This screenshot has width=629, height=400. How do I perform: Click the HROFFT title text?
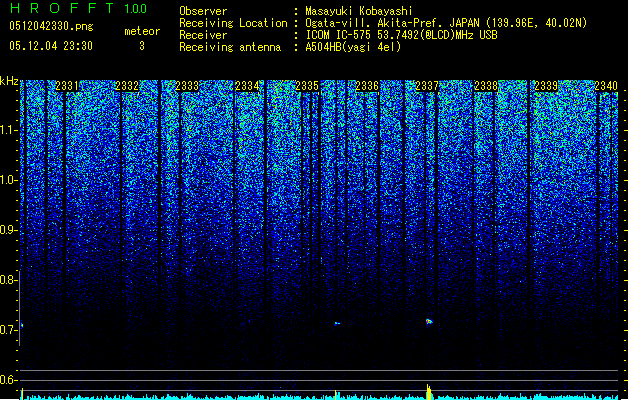point(62,8)
